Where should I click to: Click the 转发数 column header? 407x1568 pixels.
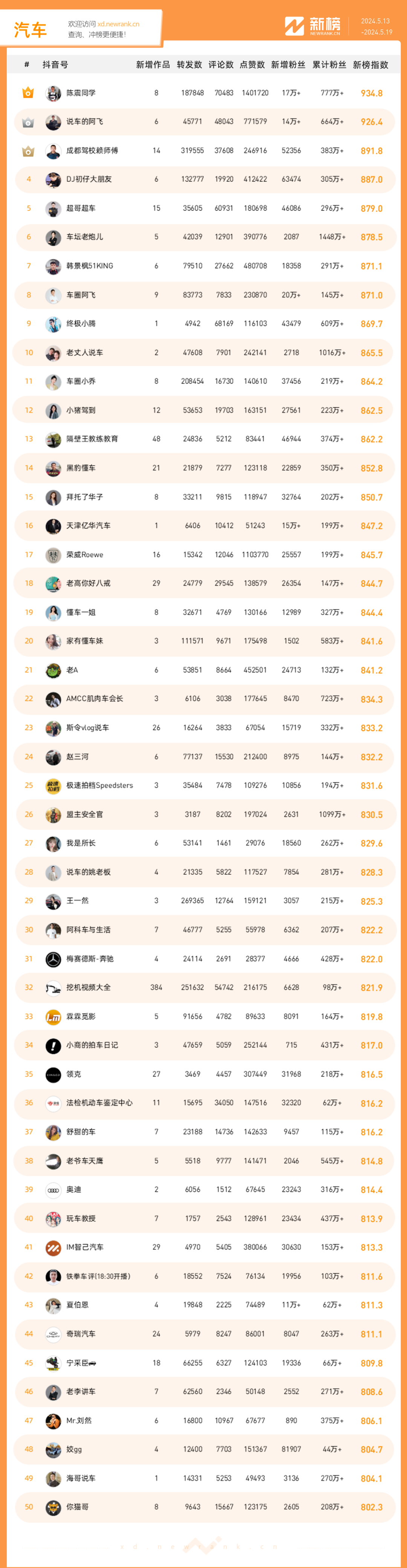click(189, 65)
